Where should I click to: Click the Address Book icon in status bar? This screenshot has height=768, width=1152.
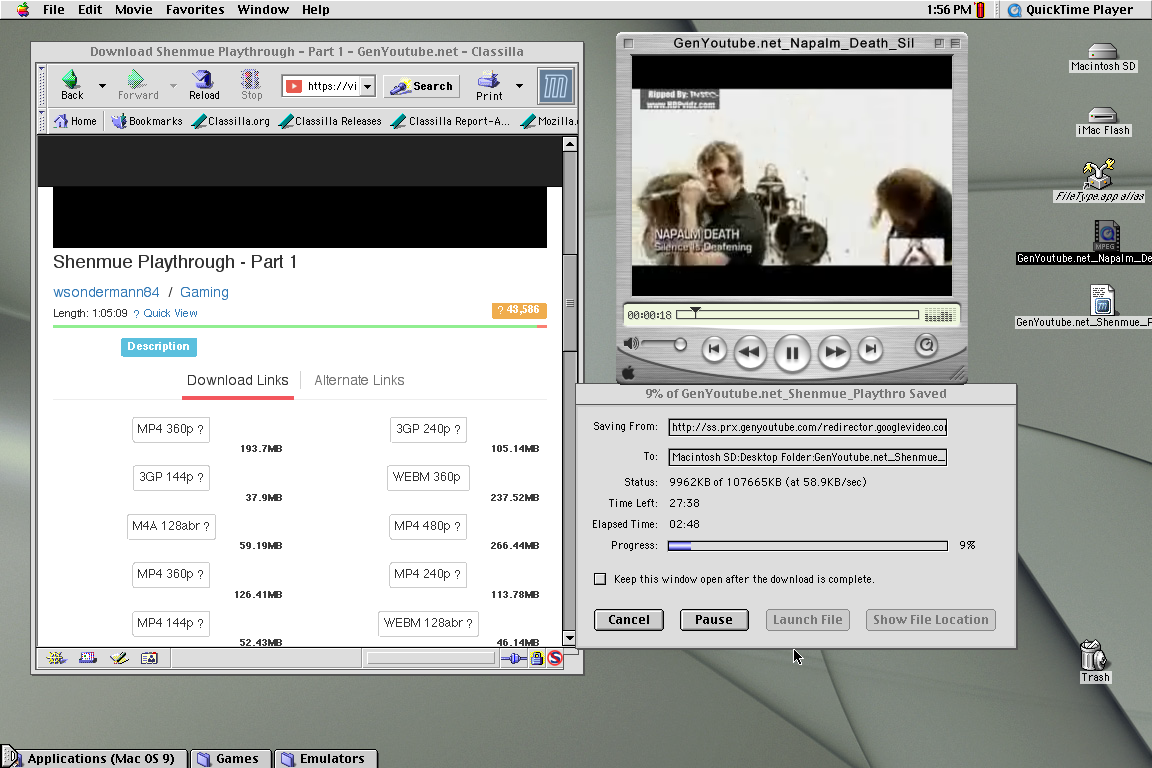[149, 658]
